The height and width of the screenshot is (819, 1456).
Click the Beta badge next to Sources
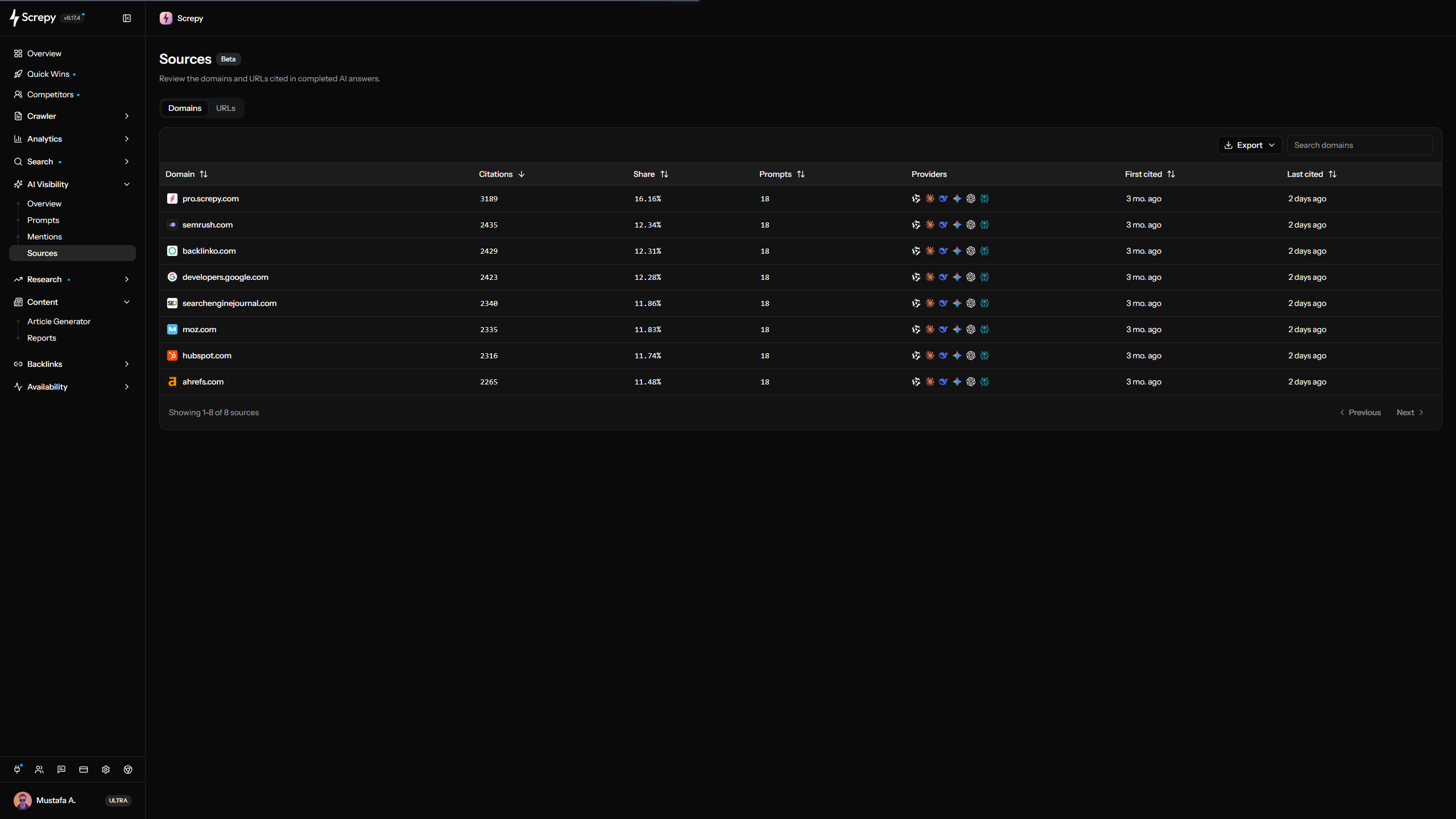click(228, 59)
